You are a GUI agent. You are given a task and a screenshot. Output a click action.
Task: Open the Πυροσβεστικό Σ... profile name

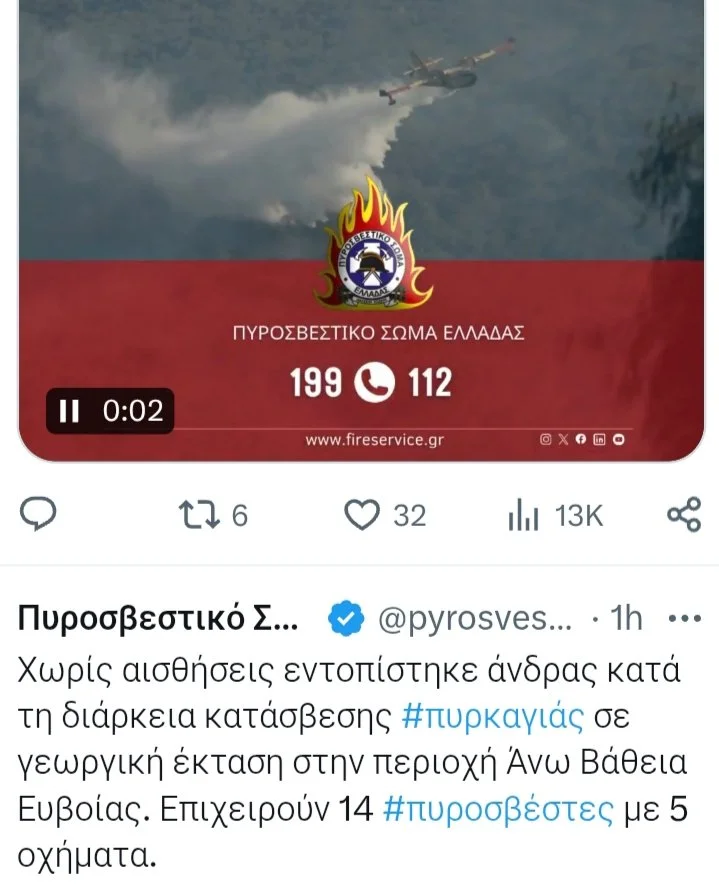[158, 619]
